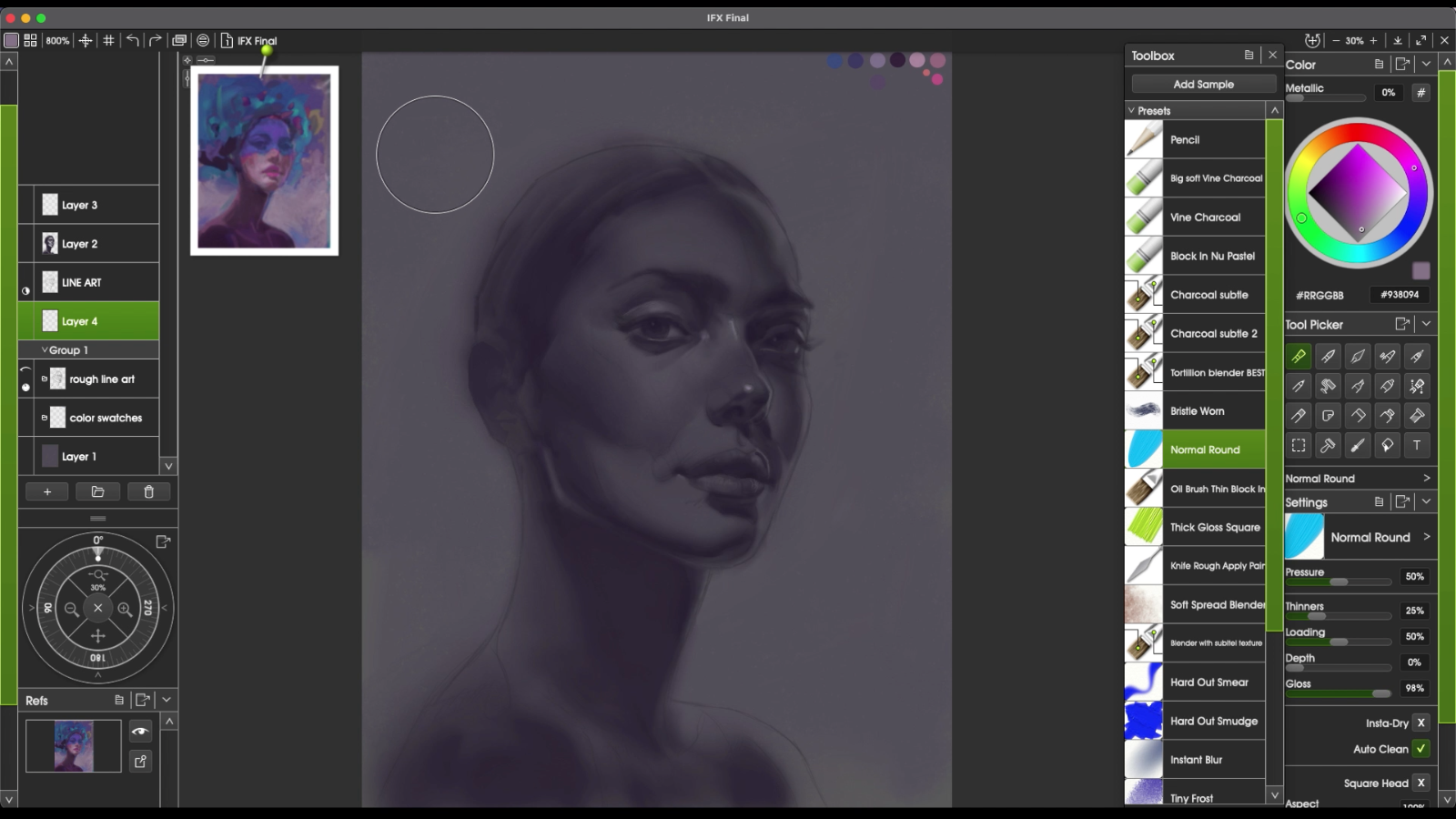Toggle Insta-Dry option
Screen dimensions: 1456x819
pyautogui.click(x=1421, y=723)
